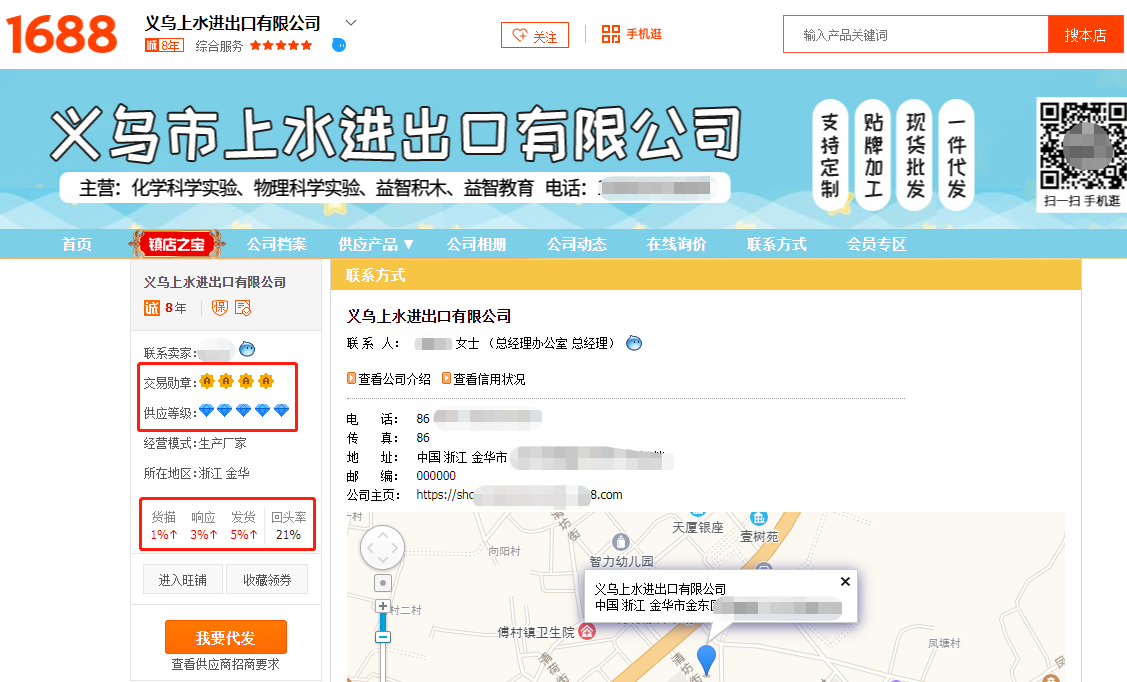Open the 镇店之宝 tab

click(x=176, y=244)
